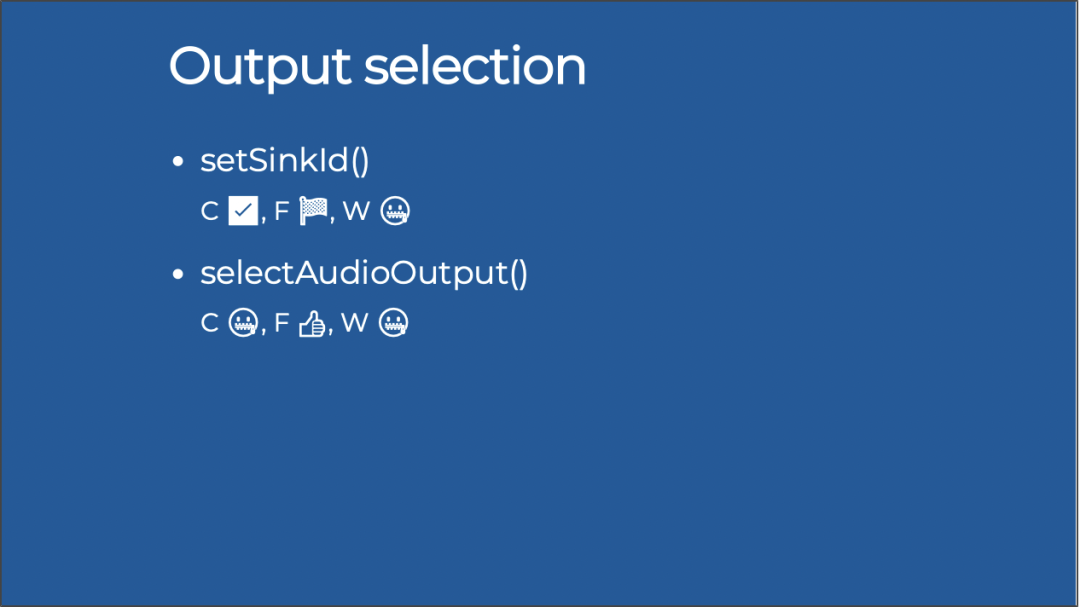This screenshot has width=1080, height=607.
Task: Click the bullet dot before selectAudioOutput()
Action: tap(178, 274)
